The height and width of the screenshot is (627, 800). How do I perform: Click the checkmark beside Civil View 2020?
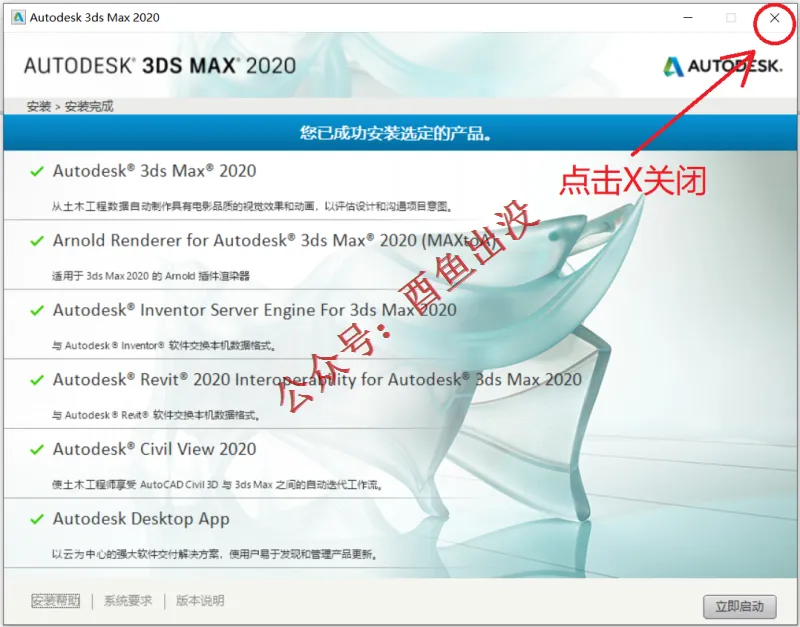pos(37,449)
